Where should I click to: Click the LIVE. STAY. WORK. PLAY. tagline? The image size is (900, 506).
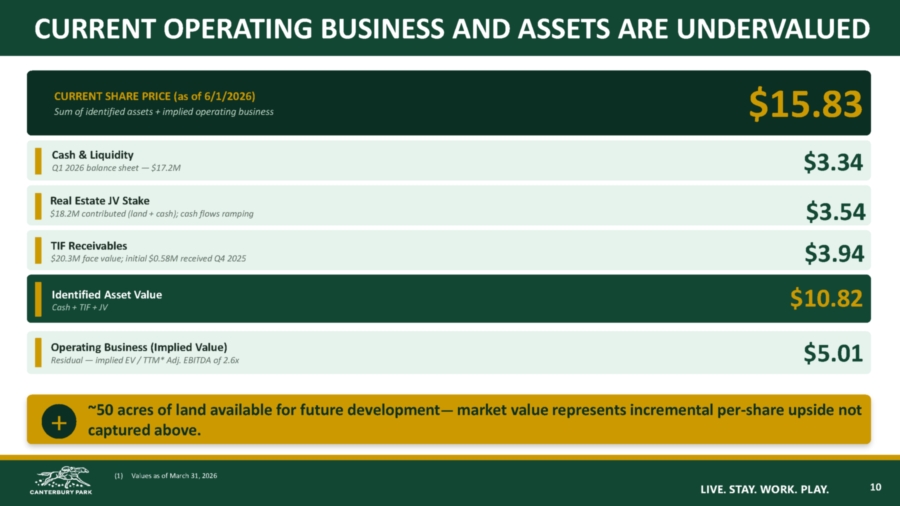765,489
